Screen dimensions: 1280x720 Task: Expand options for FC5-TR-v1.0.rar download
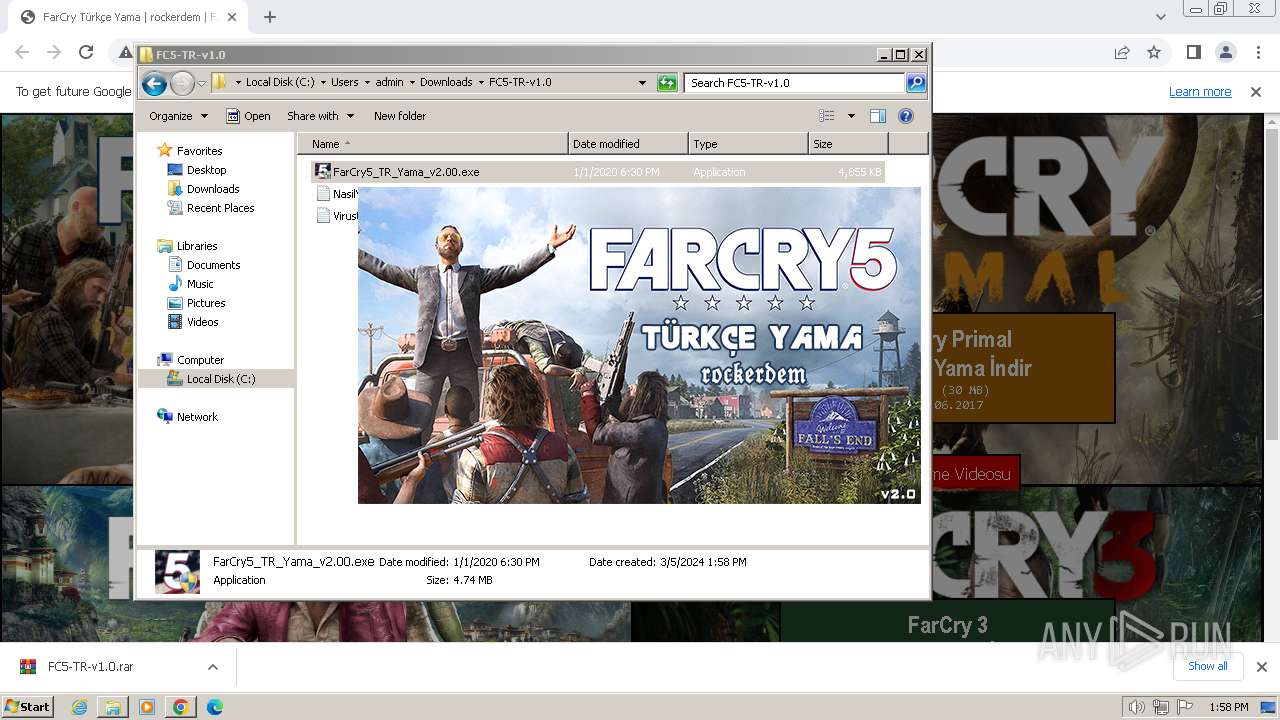[213, 667]
